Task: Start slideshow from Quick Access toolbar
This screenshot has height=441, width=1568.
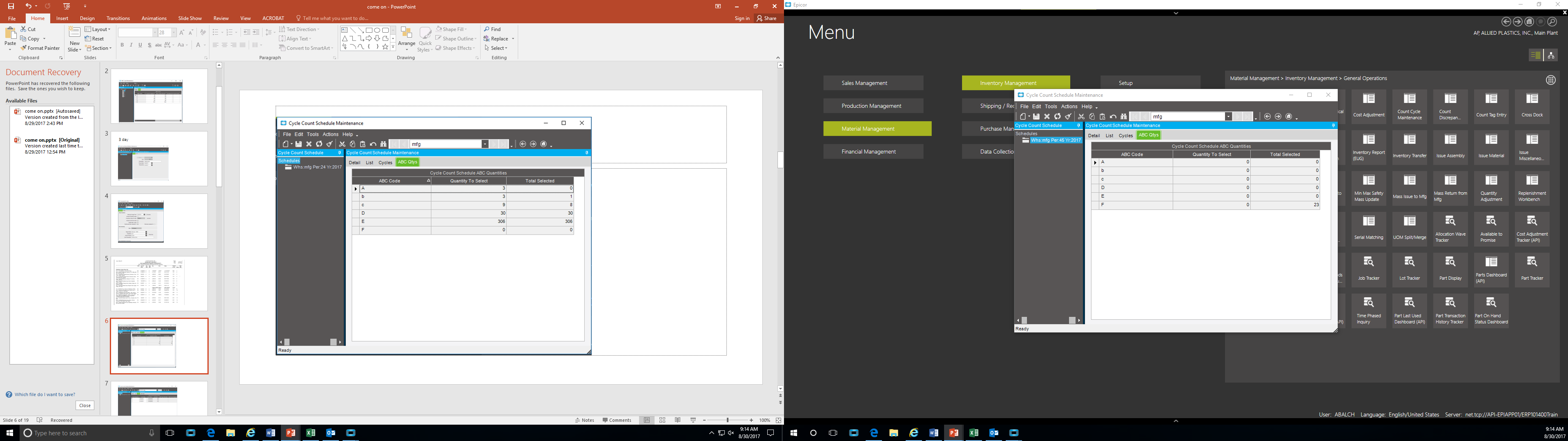Action: 67,6
